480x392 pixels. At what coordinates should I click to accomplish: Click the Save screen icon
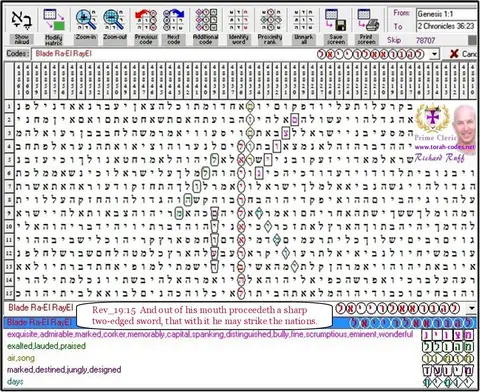[336, 19]
